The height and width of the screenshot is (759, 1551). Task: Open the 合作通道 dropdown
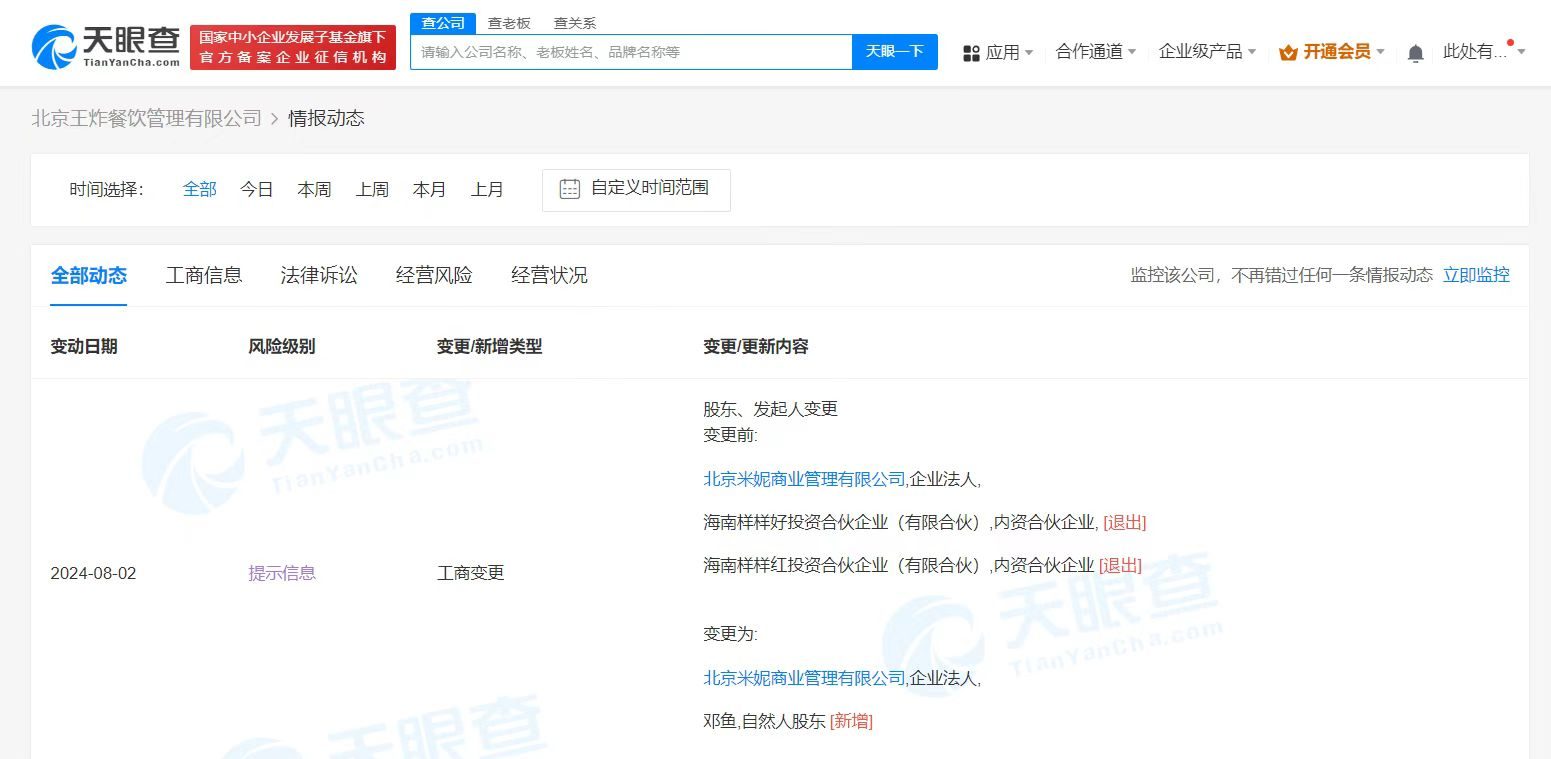pos(1090,52)
